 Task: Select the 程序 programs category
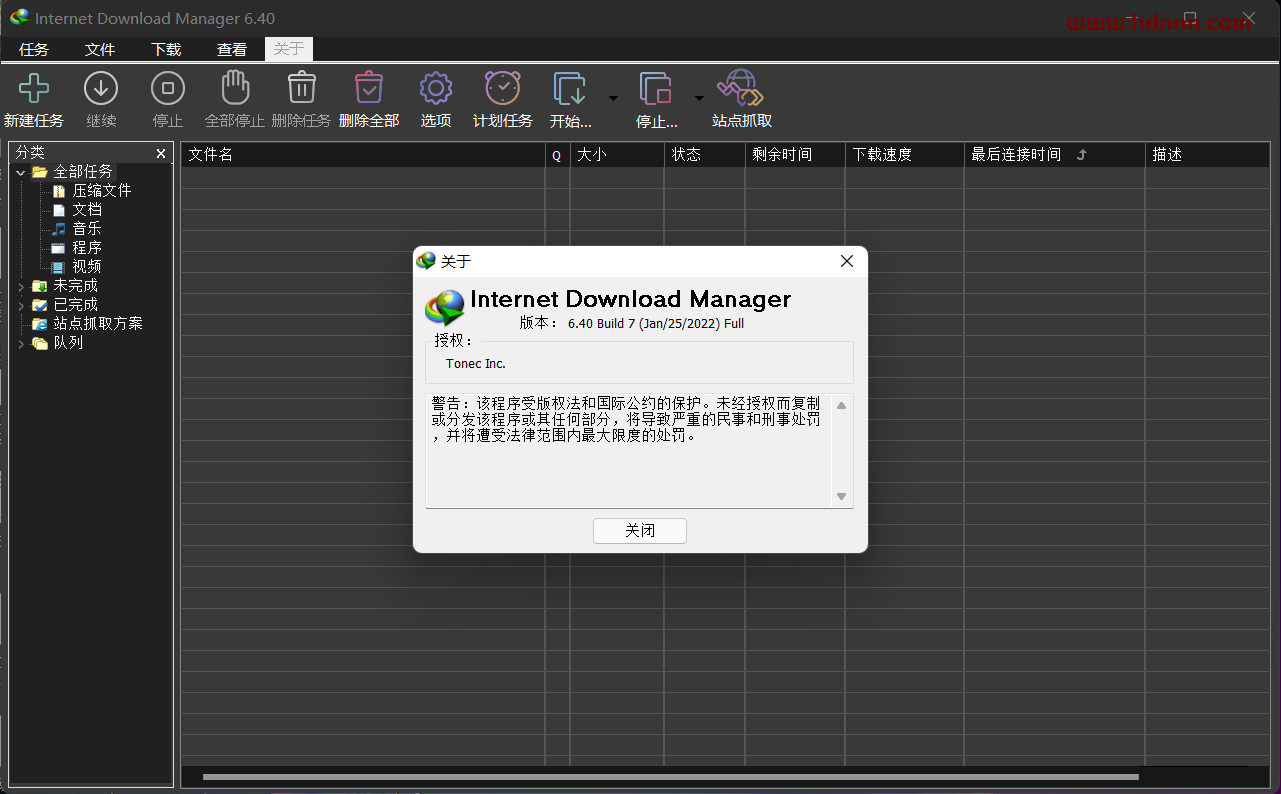(x=86, y=247)
